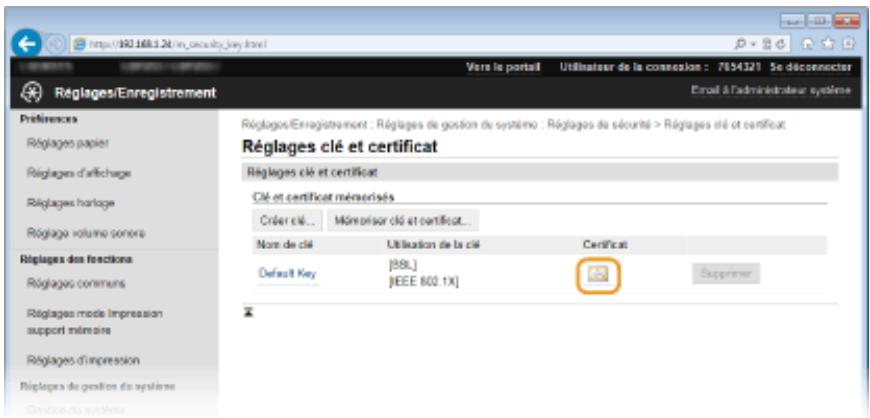The width and height of the screenshot is (870, 418).
Task: Click Mémoriser clé et certificat... button
Action: (403, 220)
